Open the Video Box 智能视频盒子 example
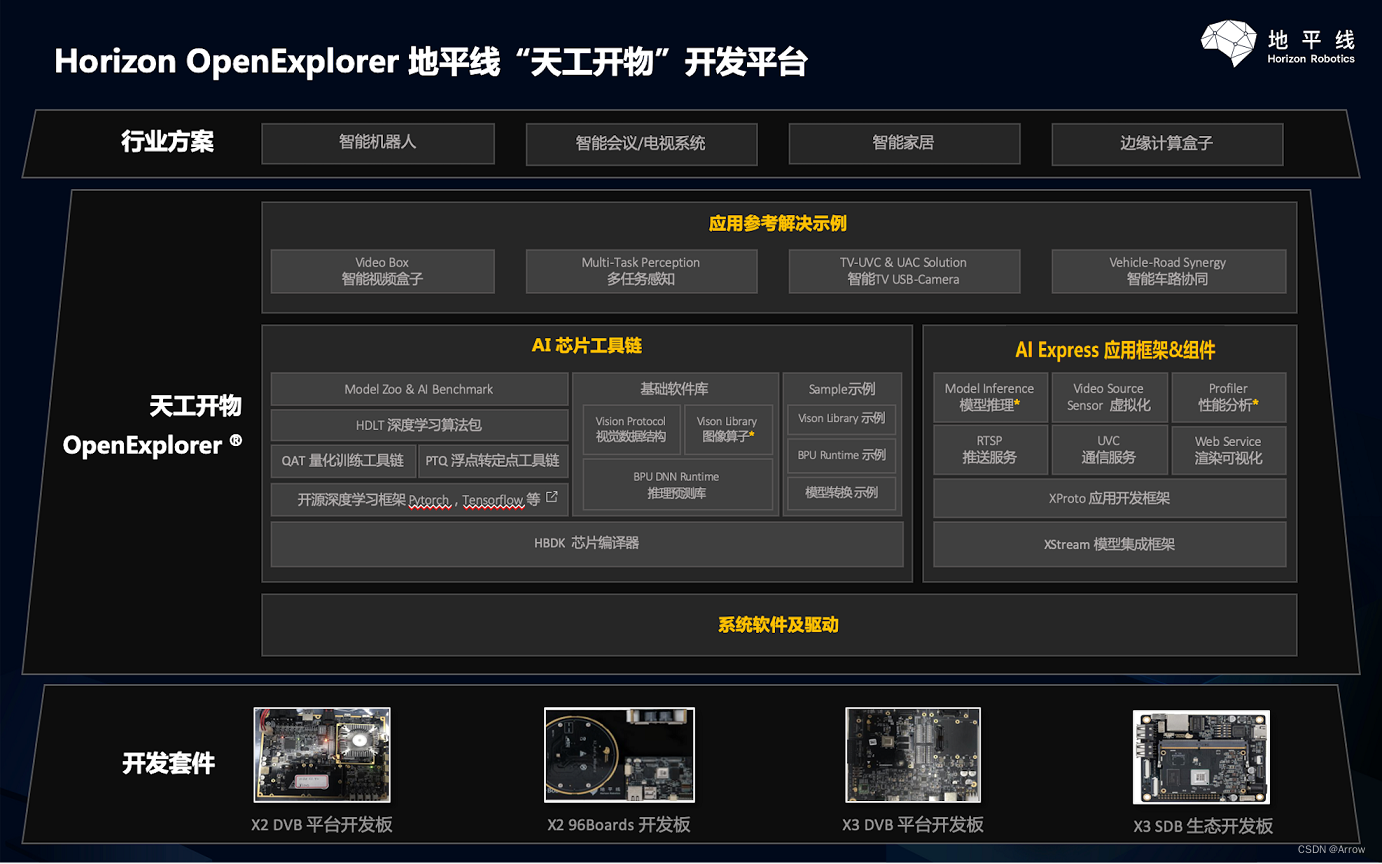This screenshot has width=1382, height=864. pos(383,271)
